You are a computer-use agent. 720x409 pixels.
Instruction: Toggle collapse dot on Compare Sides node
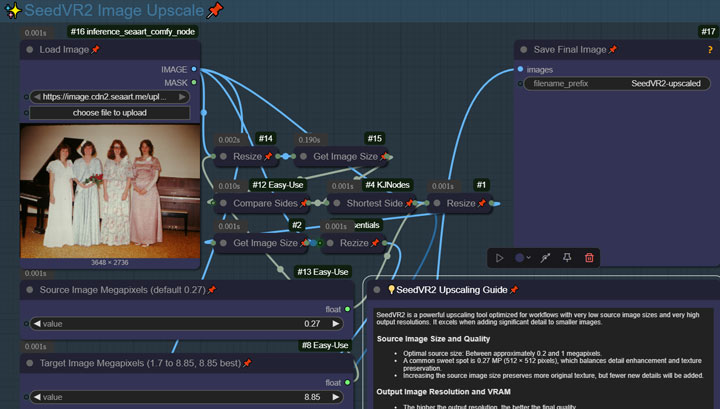(223, 203)
